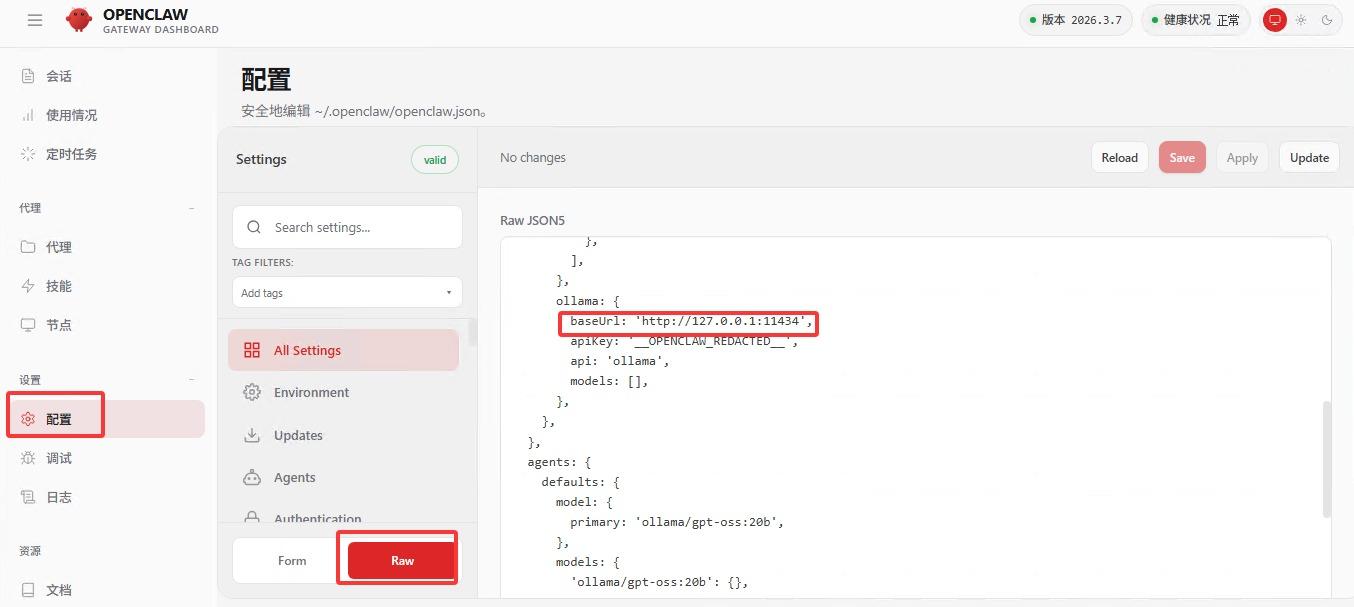The height and width of the screenshot is (607, 1354).
Task: Switch to light theme sun icon
Action: pos(1301,20)
